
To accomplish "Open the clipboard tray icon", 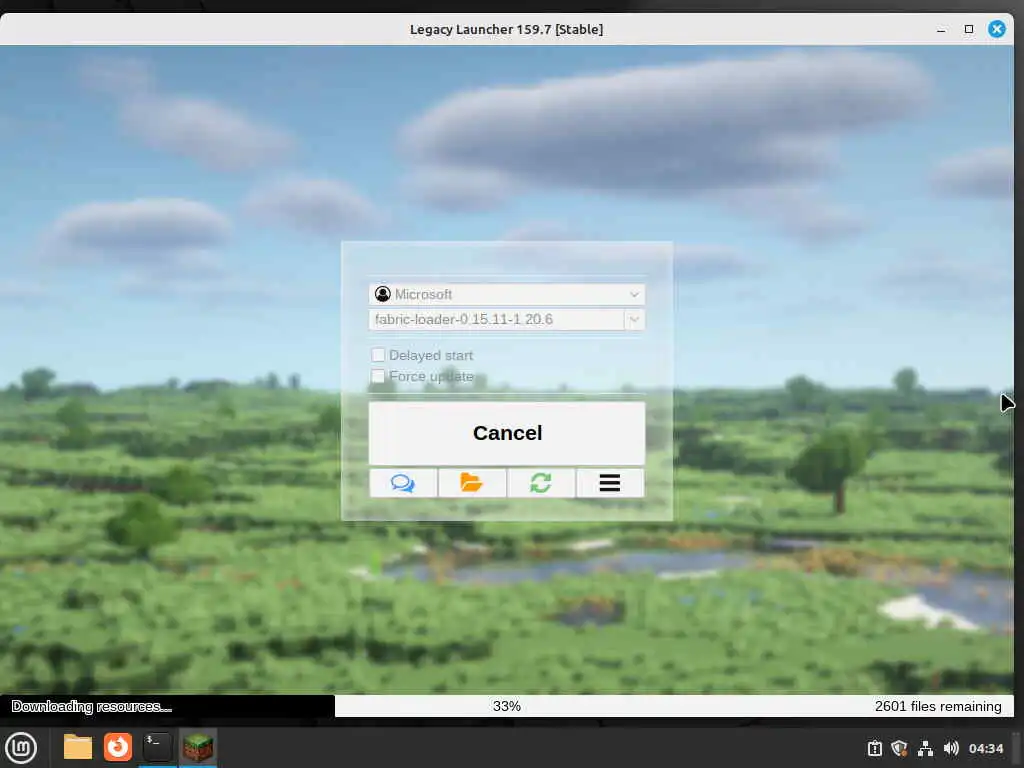I will 874,748.
